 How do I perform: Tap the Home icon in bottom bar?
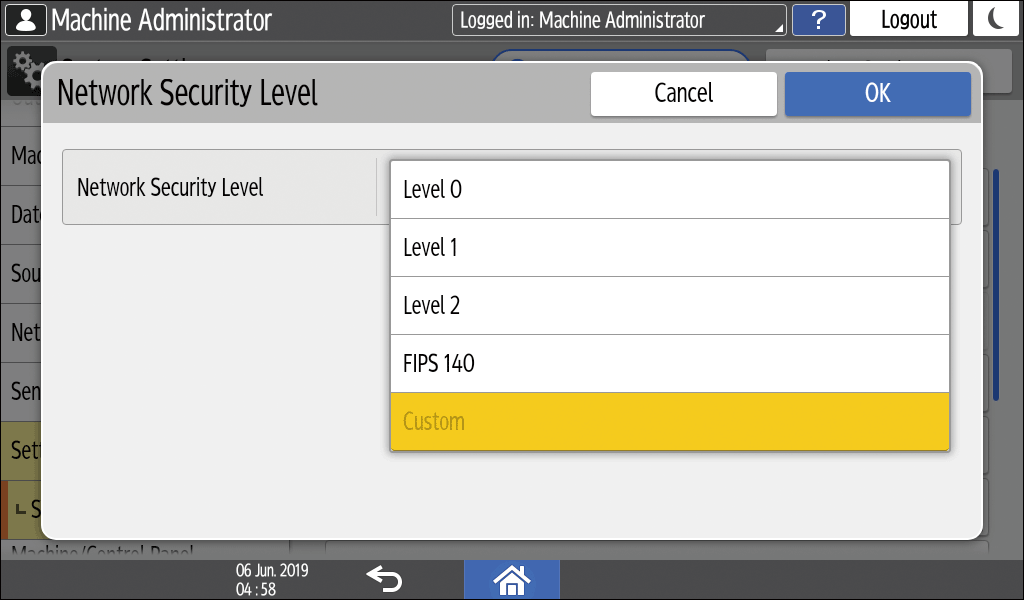[x=511, y=579]
